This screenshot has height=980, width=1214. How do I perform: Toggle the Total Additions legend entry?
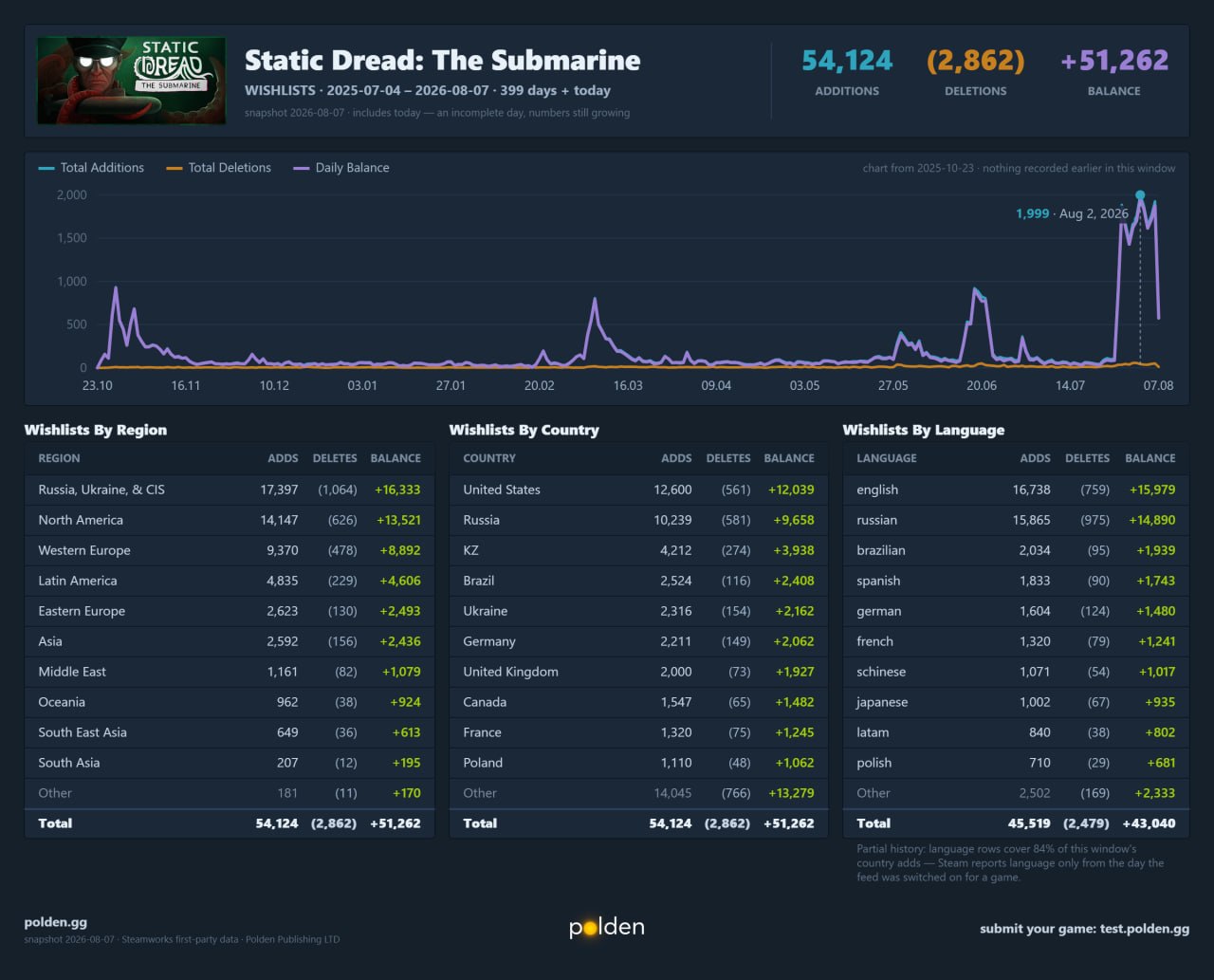pos(91,168)
